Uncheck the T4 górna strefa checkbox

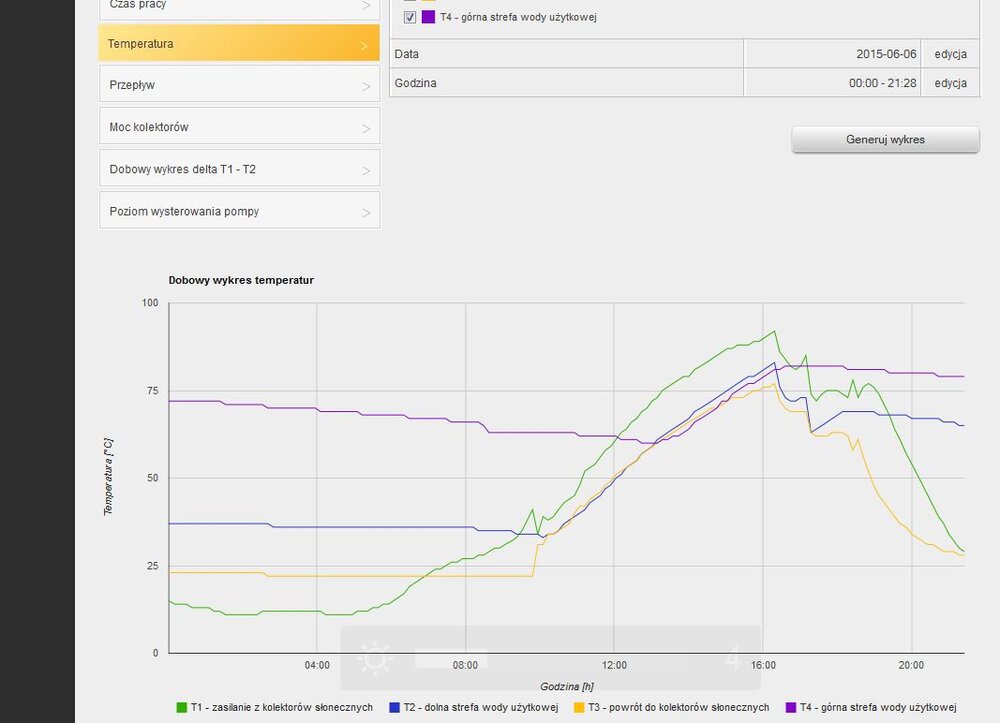(x=410, y=17)
